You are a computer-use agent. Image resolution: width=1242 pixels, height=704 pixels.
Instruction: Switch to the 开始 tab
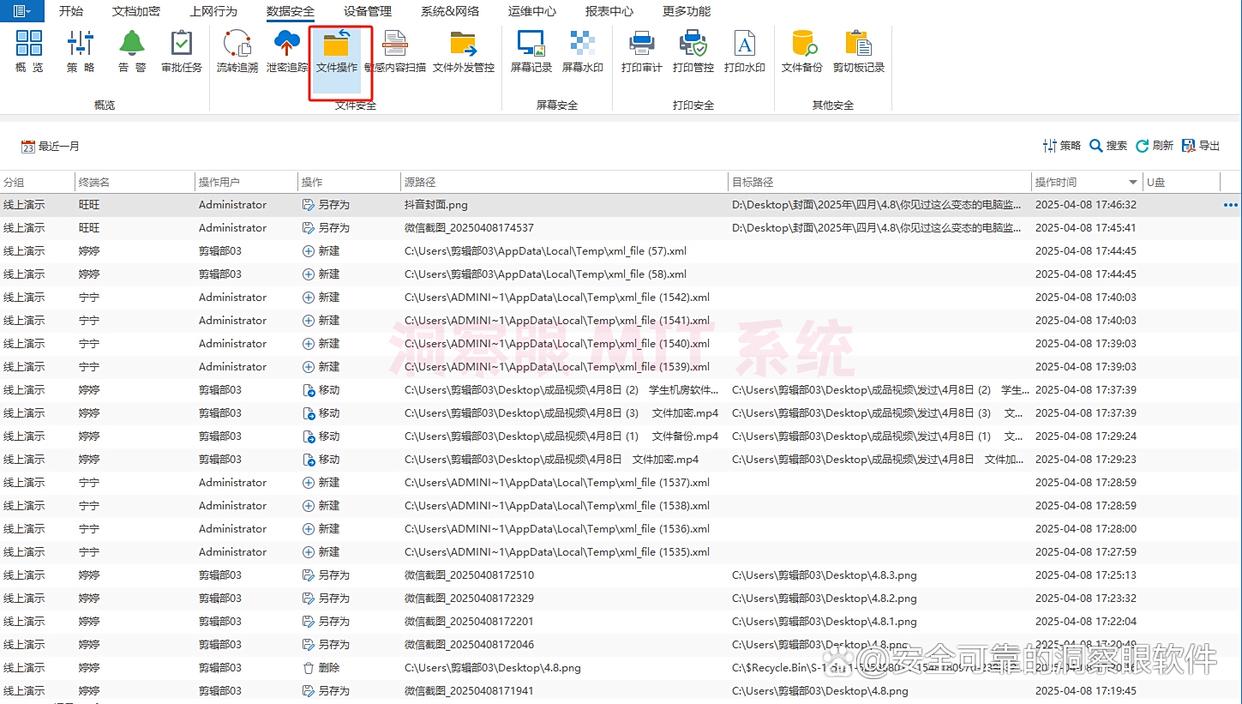pos(71,11)
